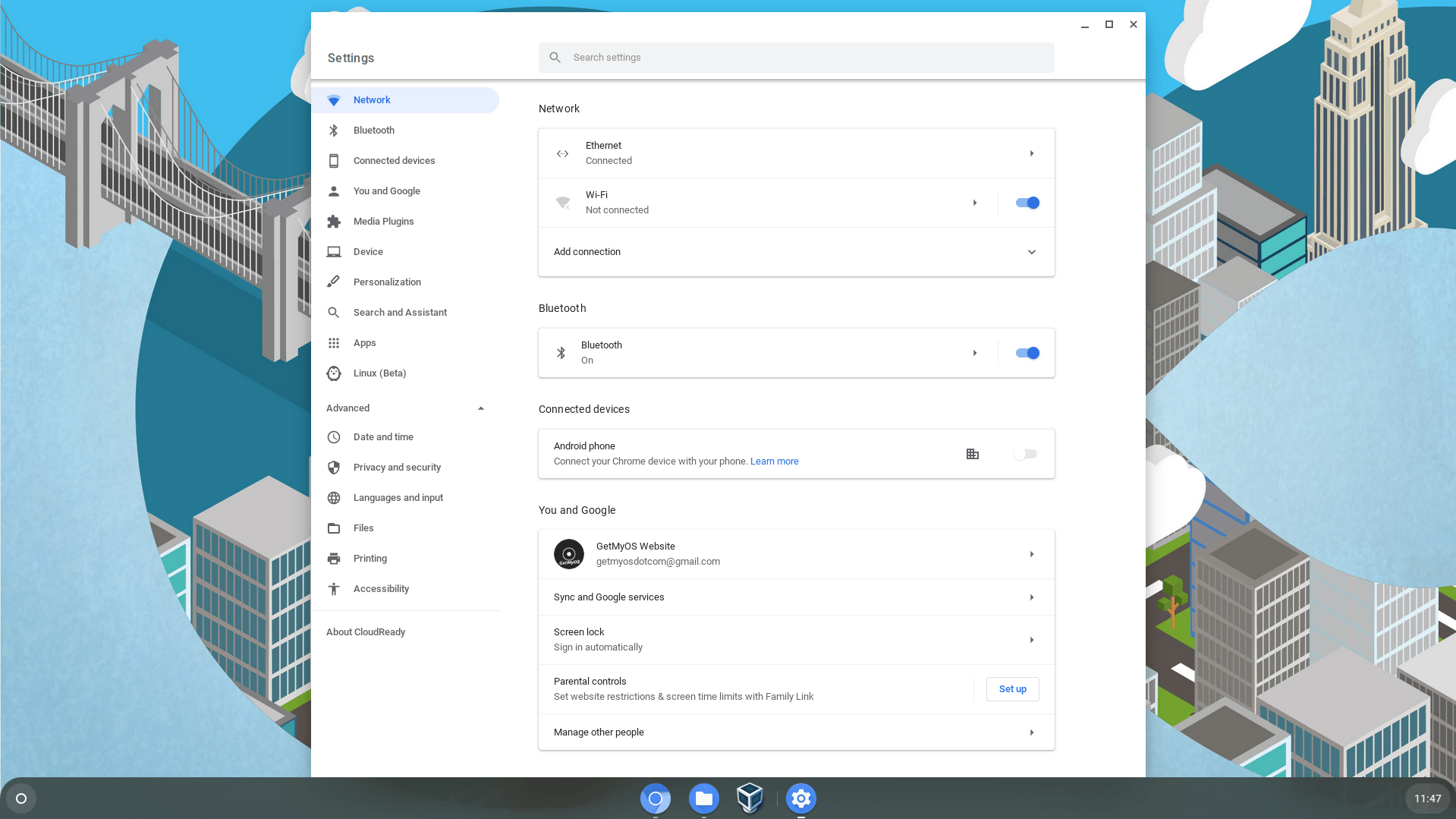
Task: Toggle Wi-Fi off
Action: pos(1027,203)
